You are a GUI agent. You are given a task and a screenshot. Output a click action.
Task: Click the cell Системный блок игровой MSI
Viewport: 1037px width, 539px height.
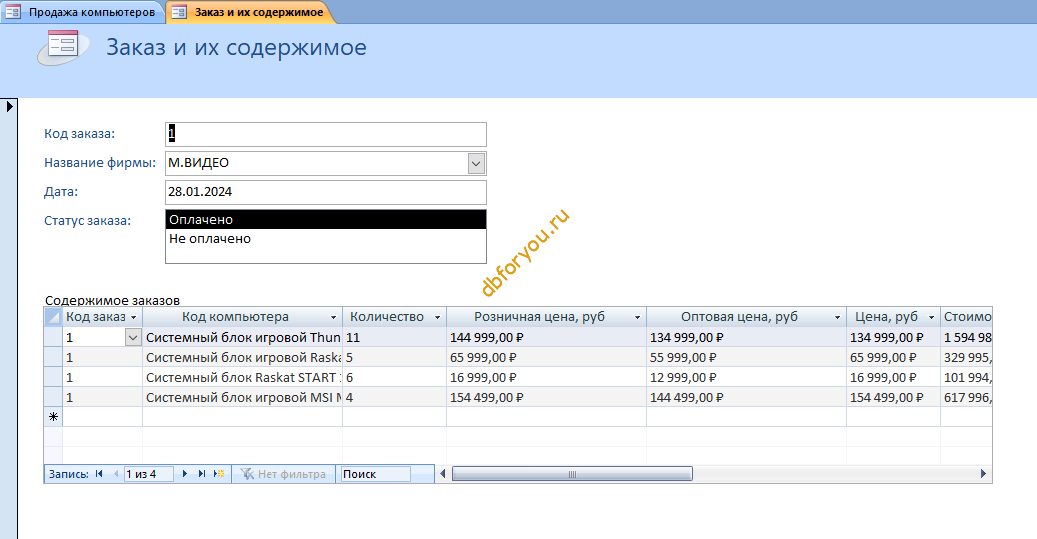pyautogui.click(x=242, y=397)
